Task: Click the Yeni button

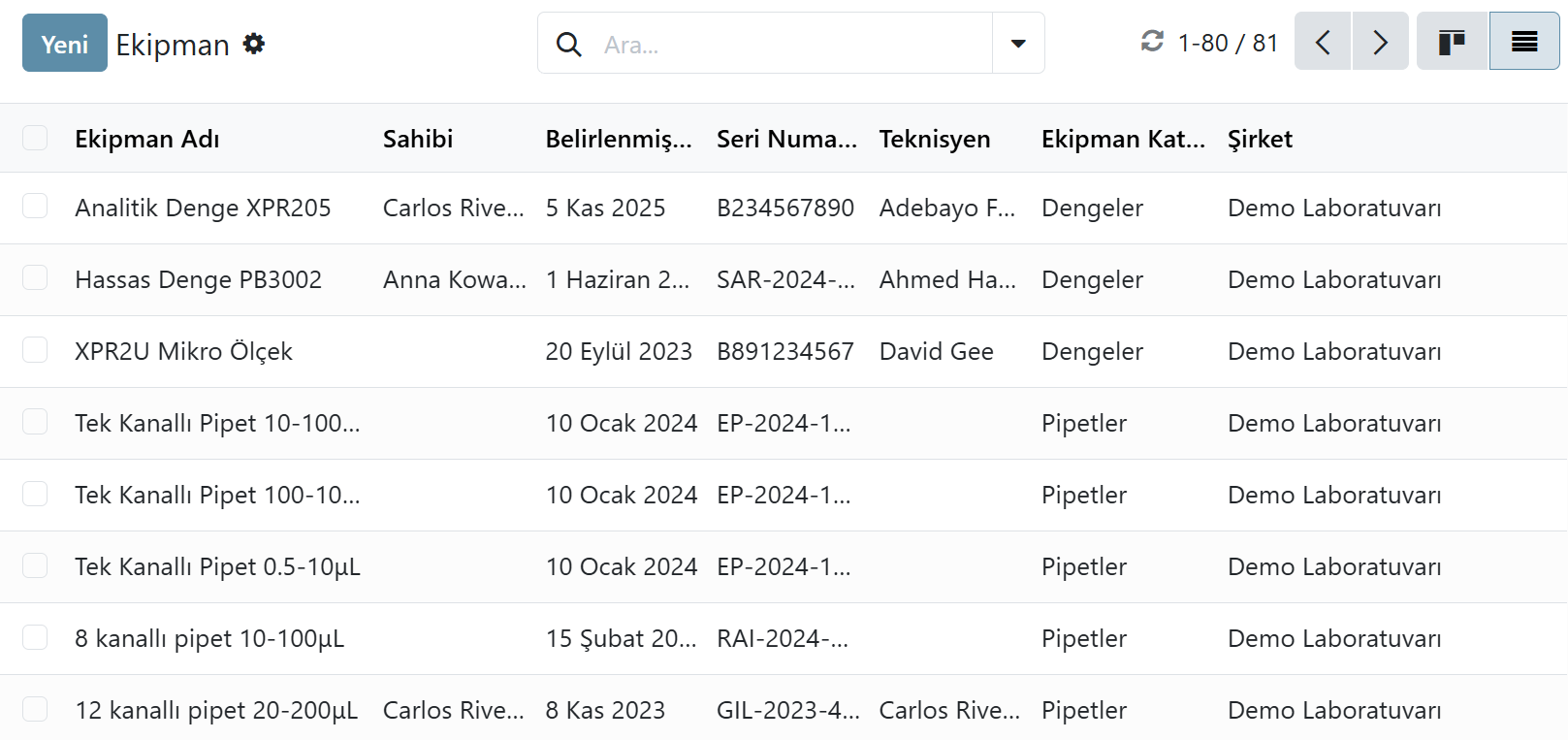Action: (x=65, y=44)
